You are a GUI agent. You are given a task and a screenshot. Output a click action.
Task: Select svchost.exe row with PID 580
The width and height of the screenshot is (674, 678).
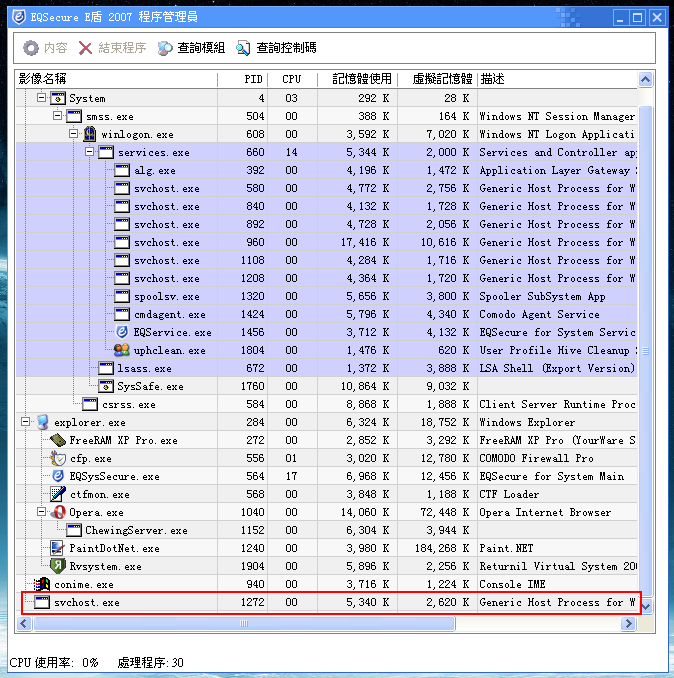(x=326, y=188)
